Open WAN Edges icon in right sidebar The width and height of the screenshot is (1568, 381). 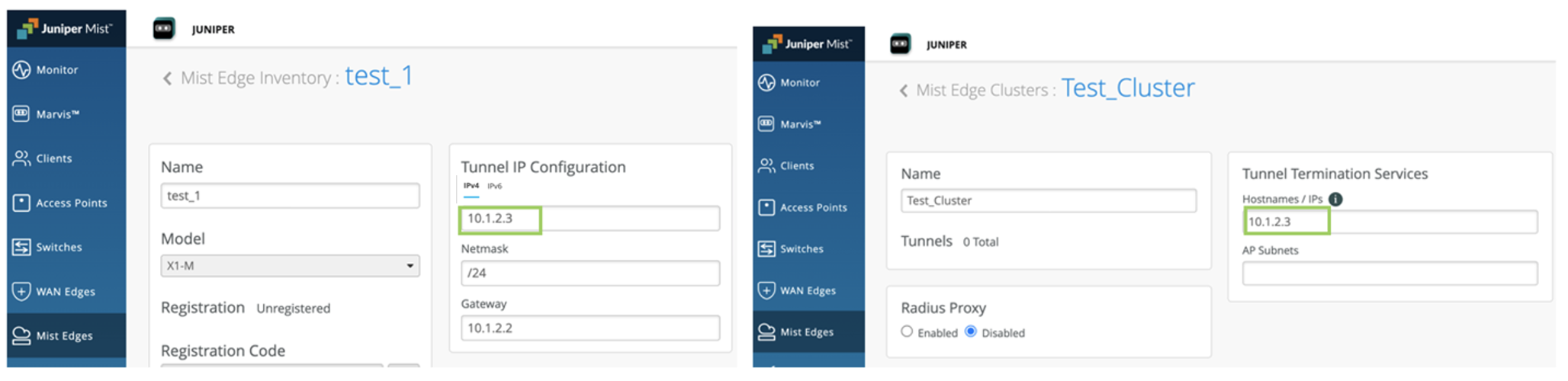766,290
